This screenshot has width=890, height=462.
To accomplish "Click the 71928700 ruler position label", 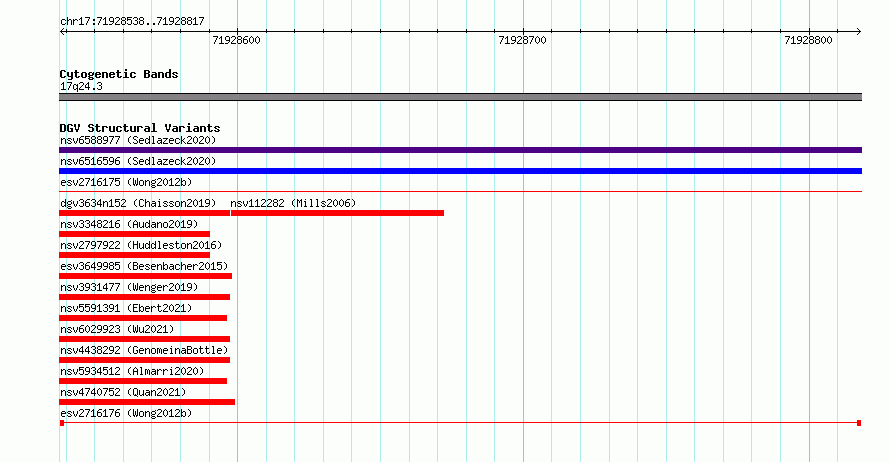I will (x=522, y=40).
